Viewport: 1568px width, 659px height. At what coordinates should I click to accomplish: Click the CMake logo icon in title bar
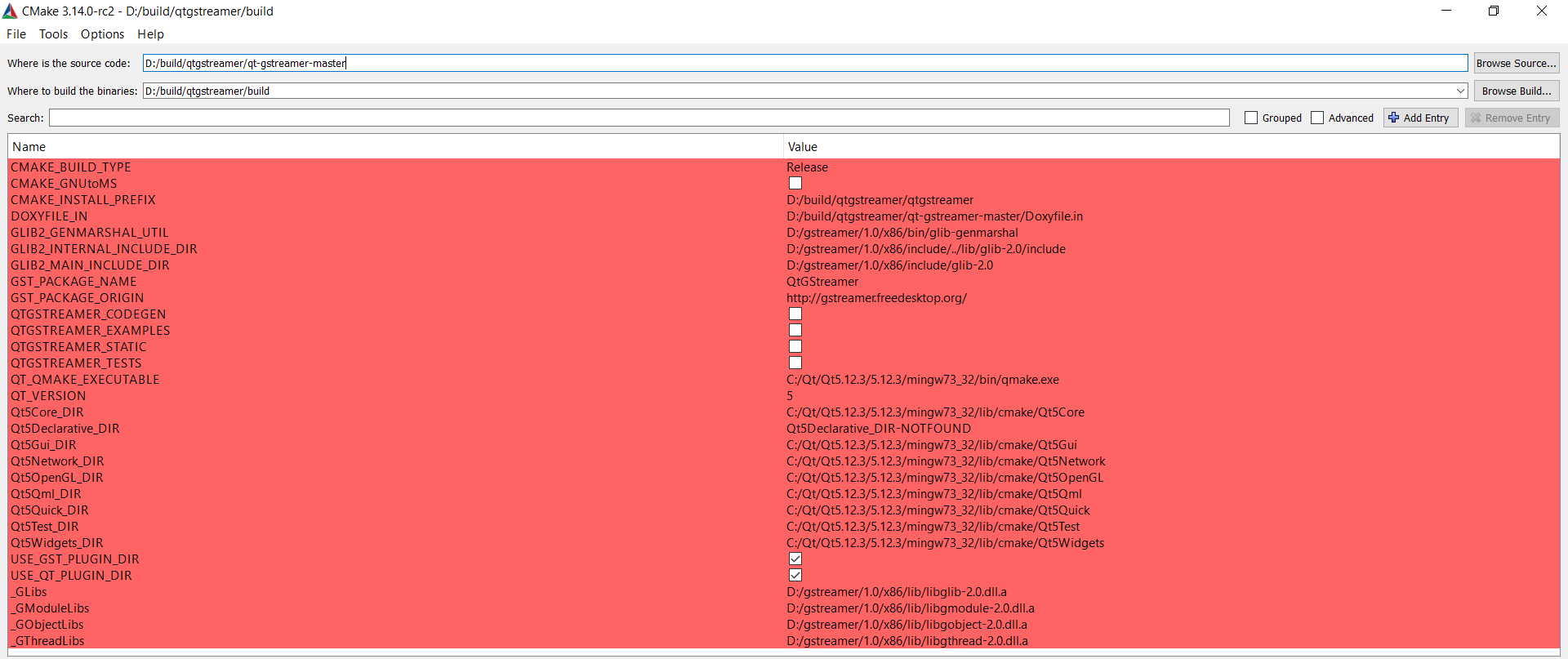pyautogui.click(x=10, y=11)
